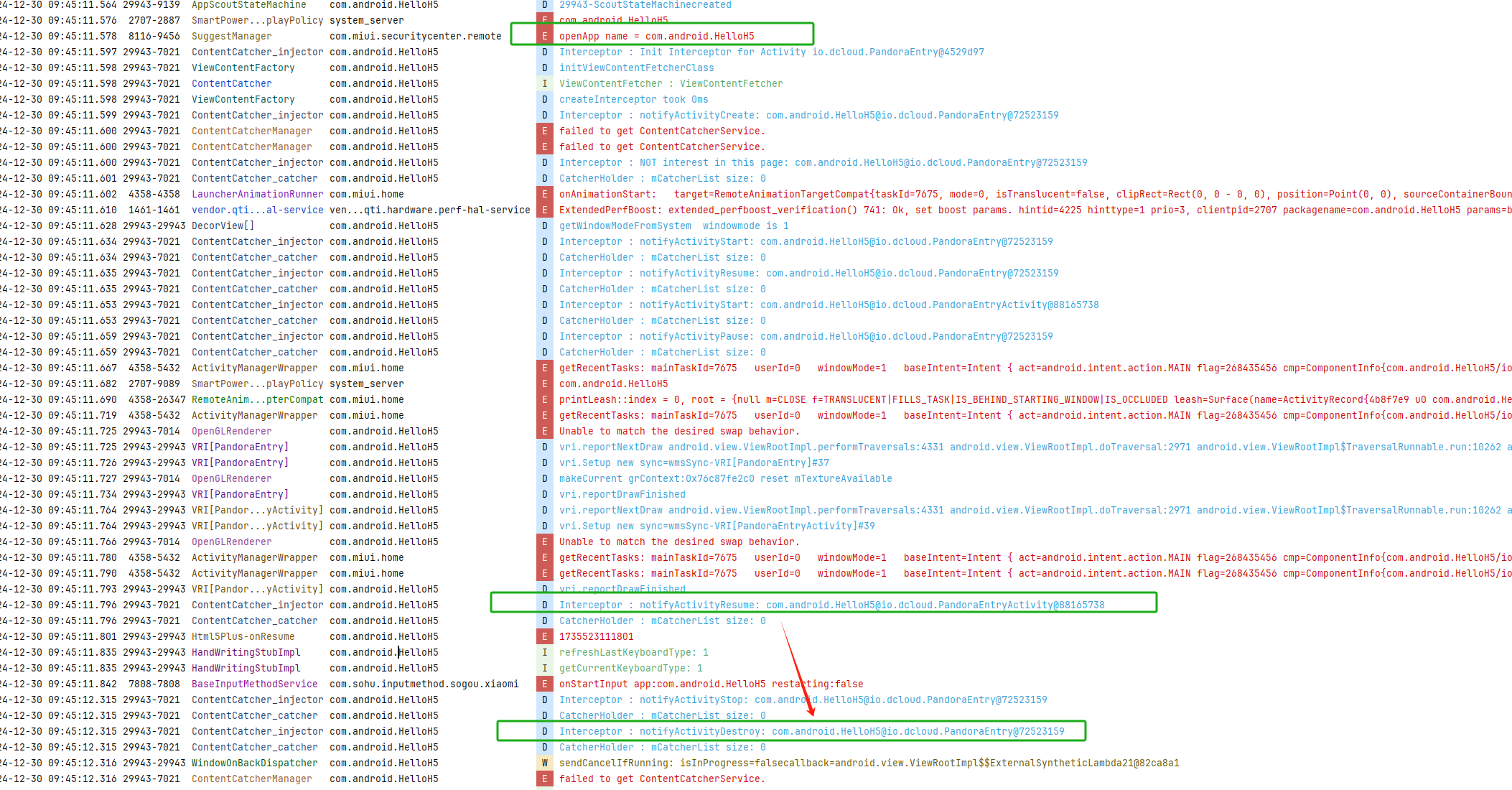The width and height of the screenshot is (1512, 790).
Task: Select the sendCancelIfRunning warning message
Action: (x=869, y=763)
